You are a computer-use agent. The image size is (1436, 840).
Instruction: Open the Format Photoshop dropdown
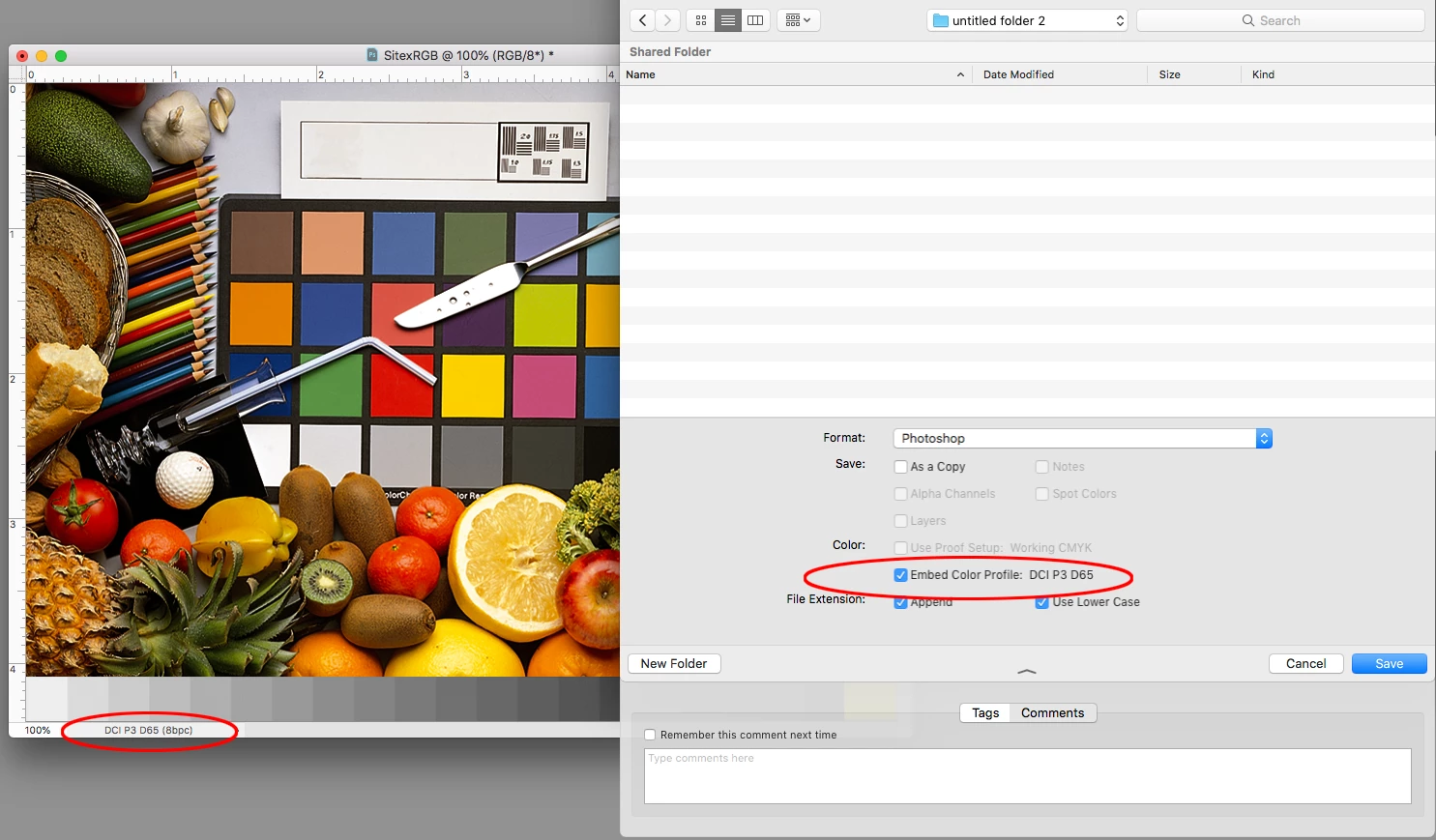pyautogui.click(x=1082, y=438)
